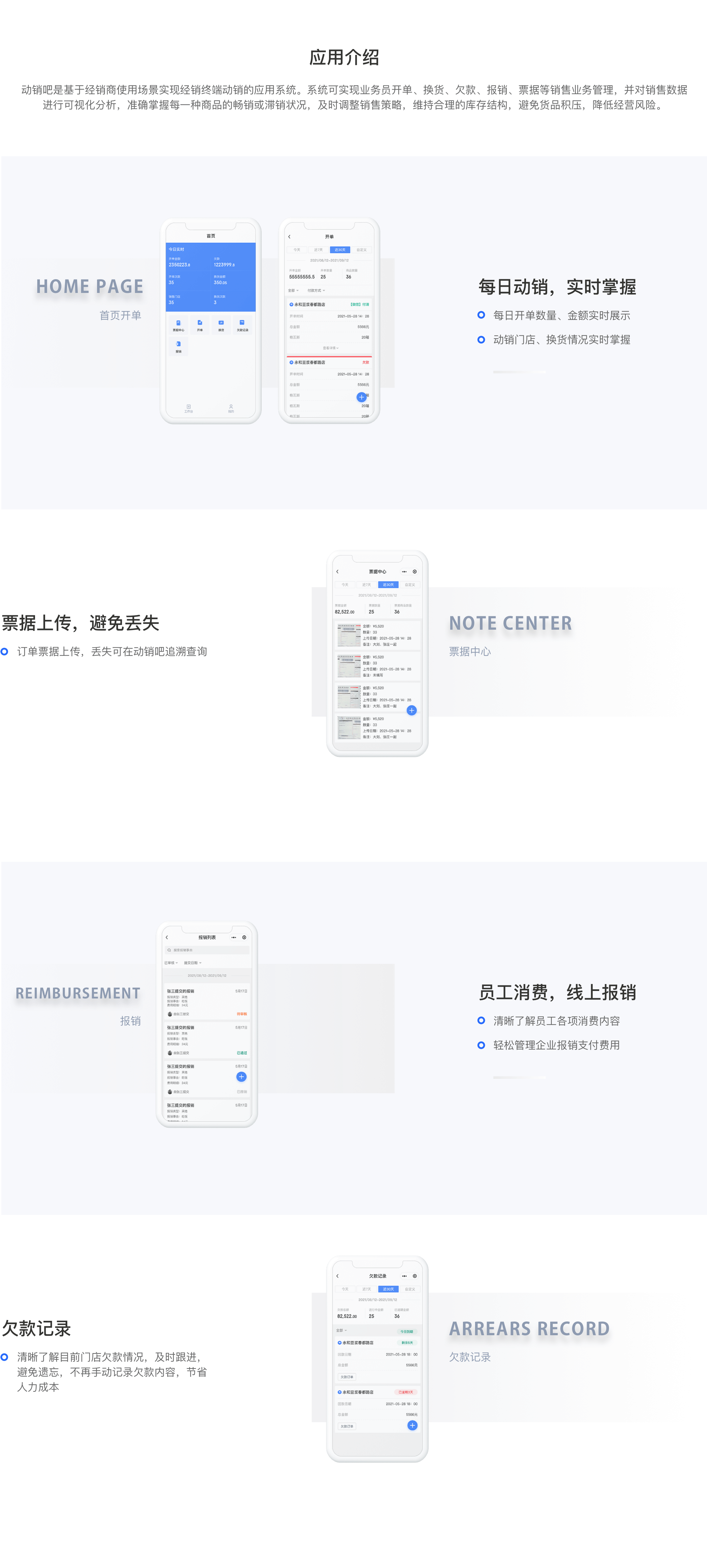Expand the 全部 filter on the 开单 screen

tap(293, 290)
